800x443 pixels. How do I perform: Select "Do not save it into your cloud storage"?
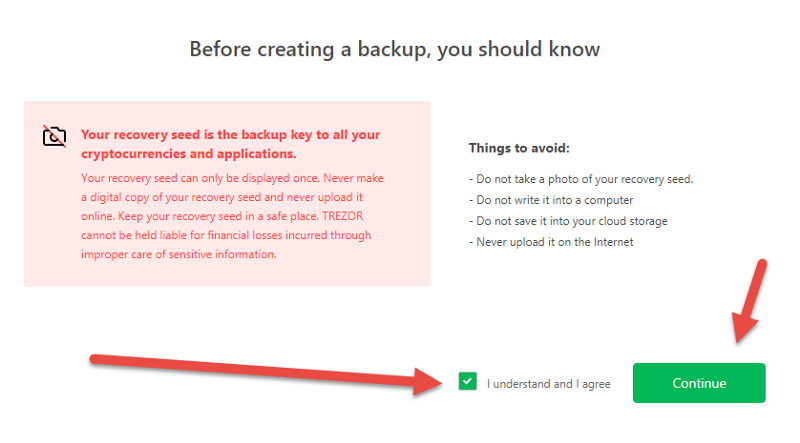[x=568, y=221]
